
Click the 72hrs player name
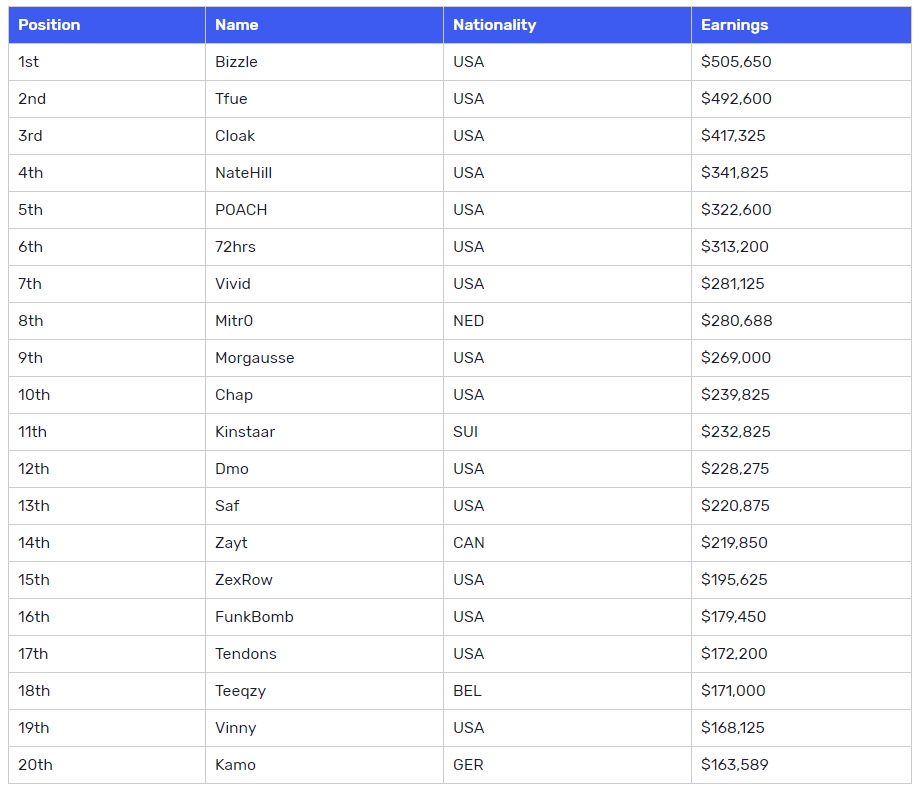click(235, 246)
